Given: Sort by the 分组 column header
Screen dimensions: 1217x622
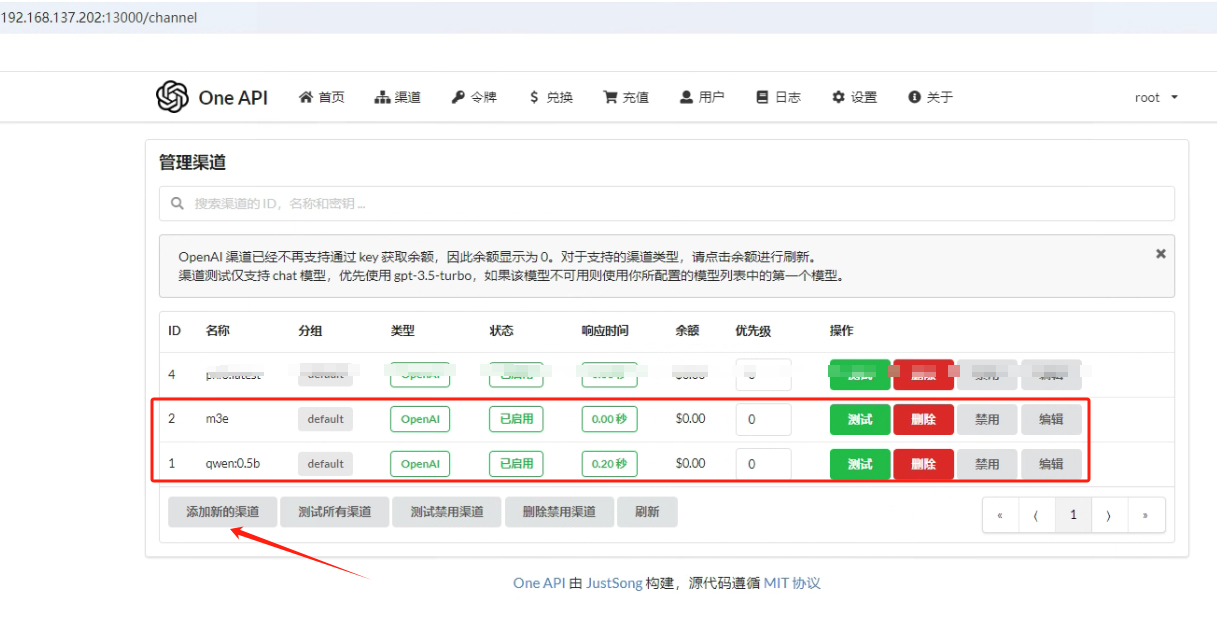Looking at the screenshot, I should (310, 331).
